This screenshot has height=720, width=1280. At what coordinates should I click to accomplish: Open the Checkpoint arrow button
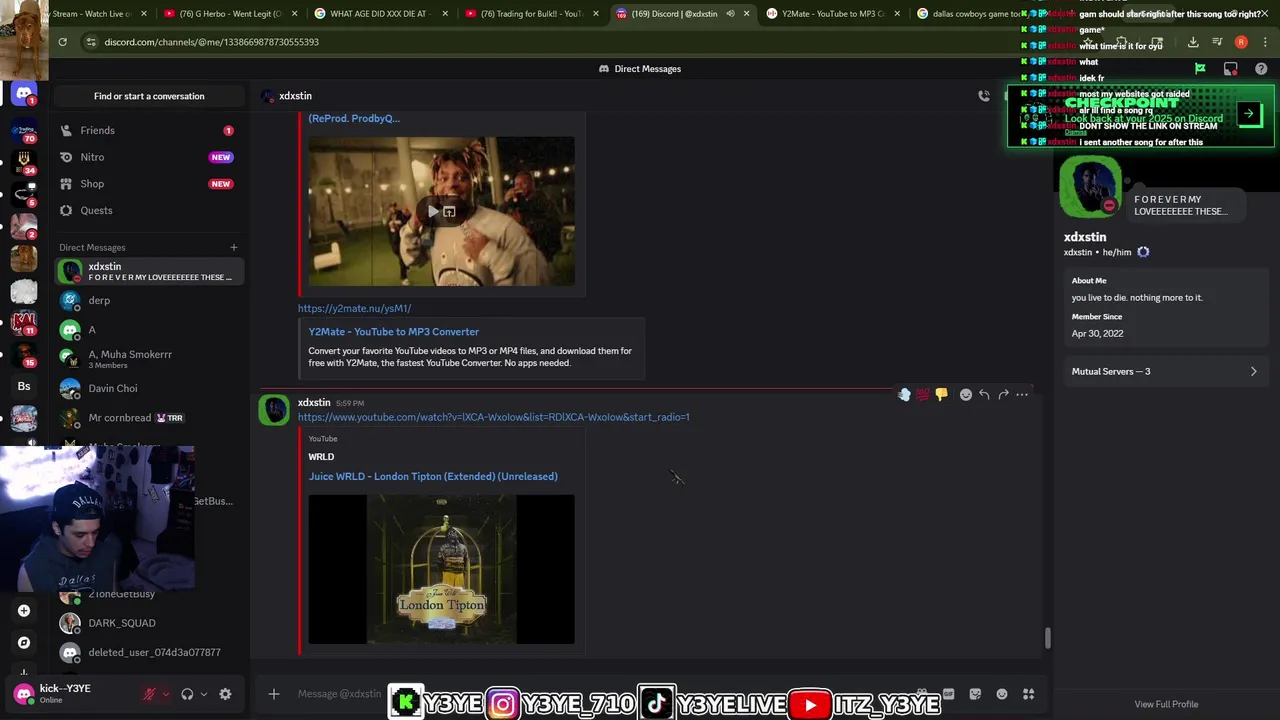1248,114
